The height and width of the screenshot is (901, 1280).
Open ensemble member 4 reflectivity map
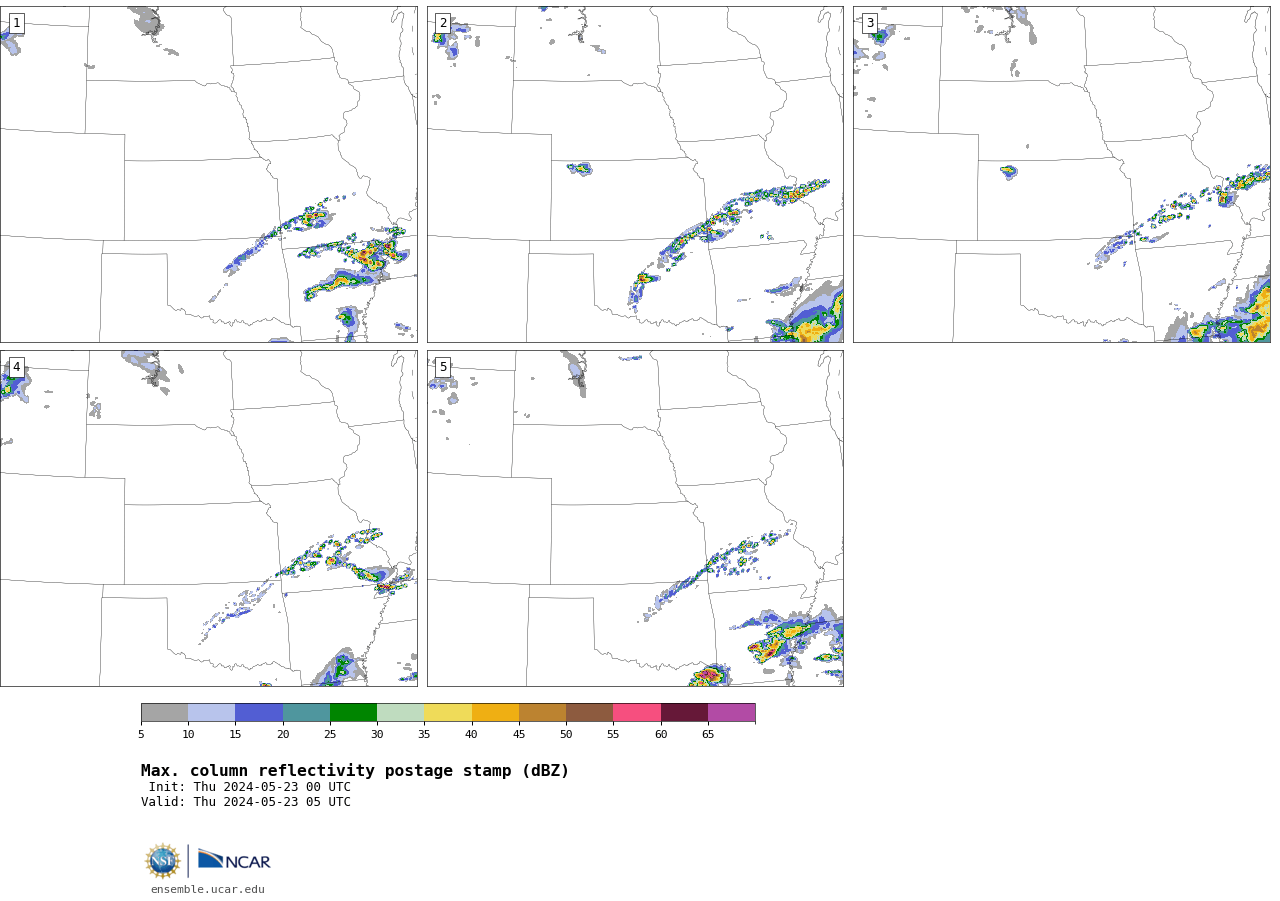pyautogui.click(x=209, y=518)
